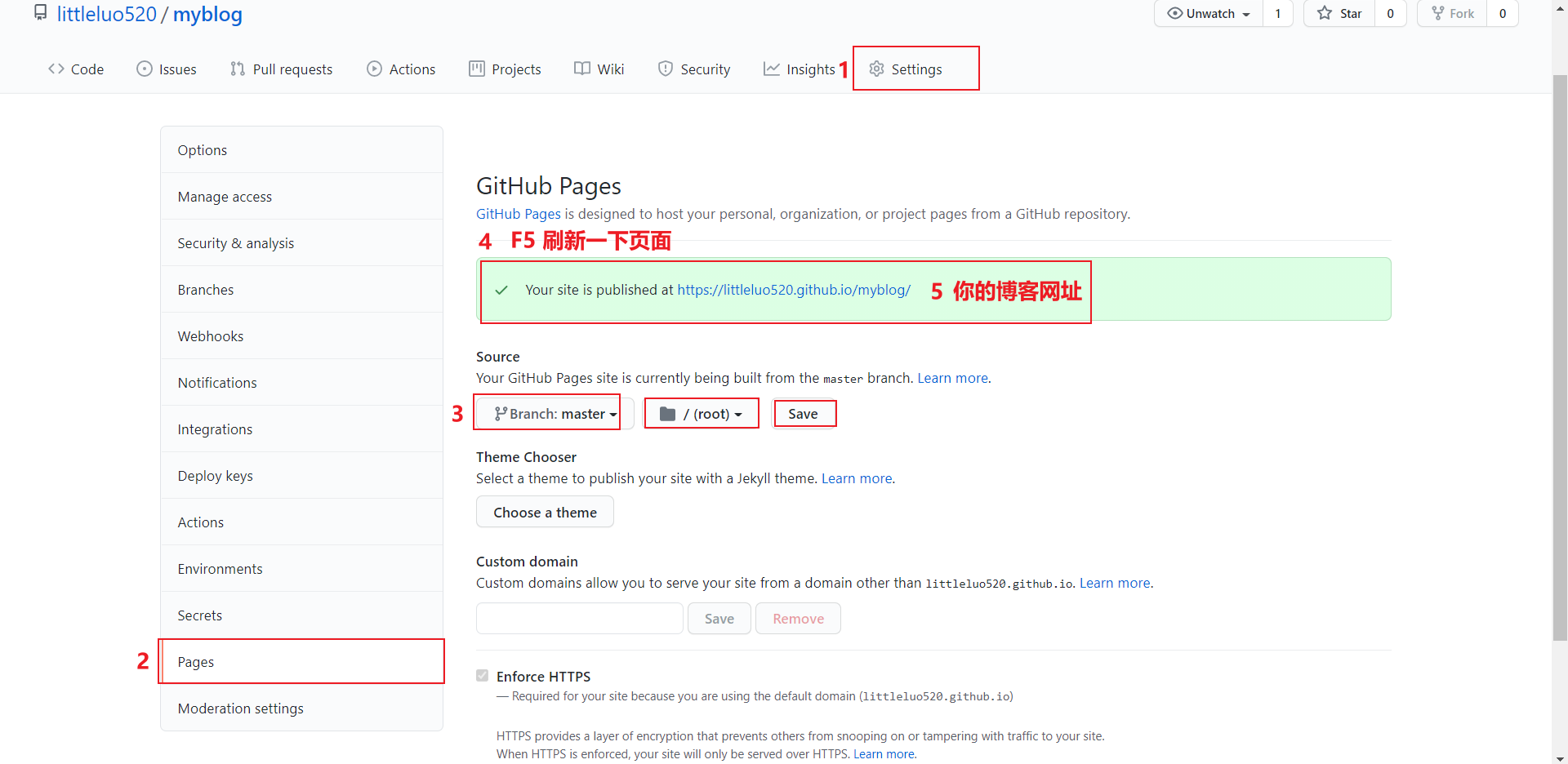Click the Choose a theme button

(x=545, y=513)
